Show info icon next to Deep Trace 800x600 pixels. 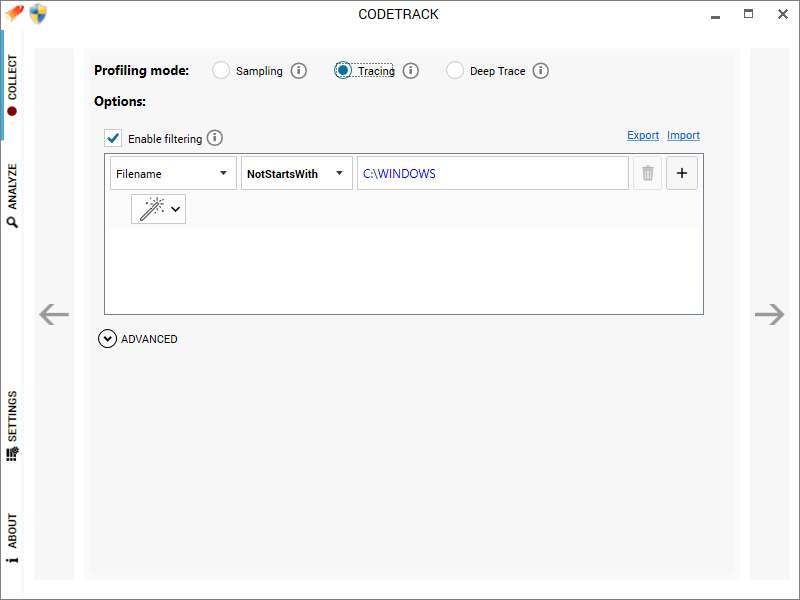click(541, 71)
